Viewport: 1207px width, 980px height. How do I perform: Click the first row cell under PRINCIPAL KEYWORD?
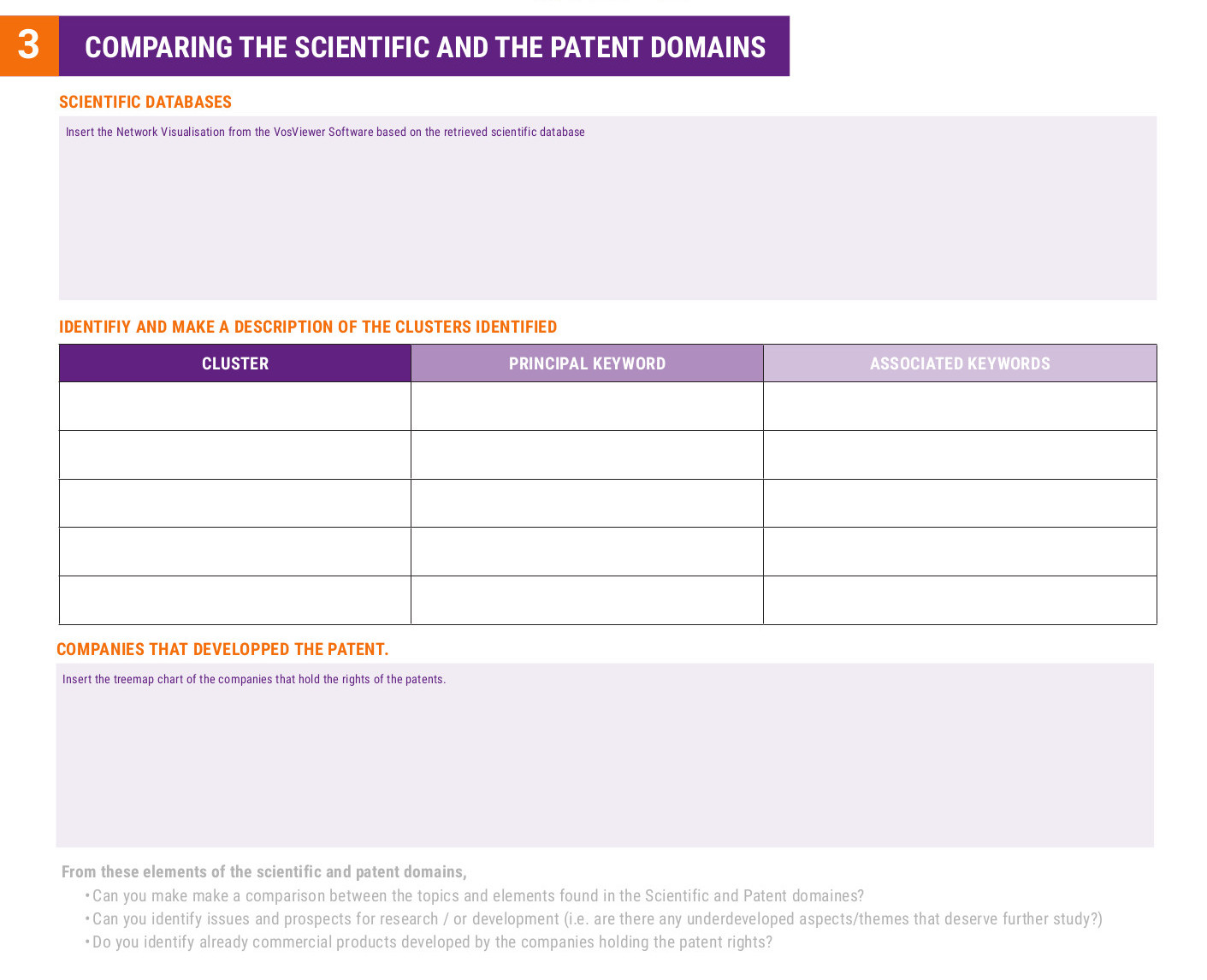pos(587,406)
